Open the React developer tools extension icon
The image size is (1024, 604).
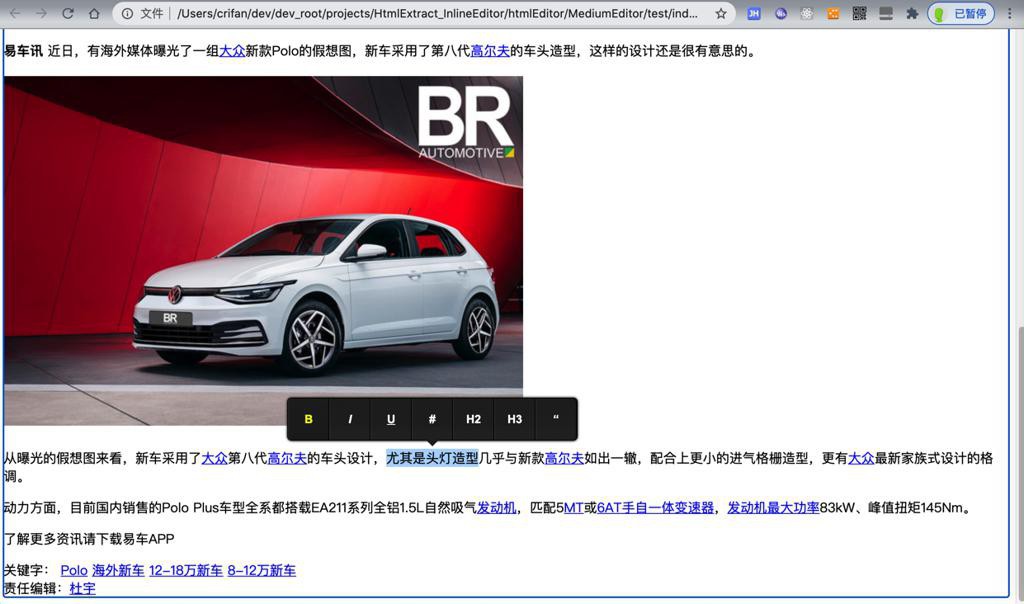click(x=807, y=13)
